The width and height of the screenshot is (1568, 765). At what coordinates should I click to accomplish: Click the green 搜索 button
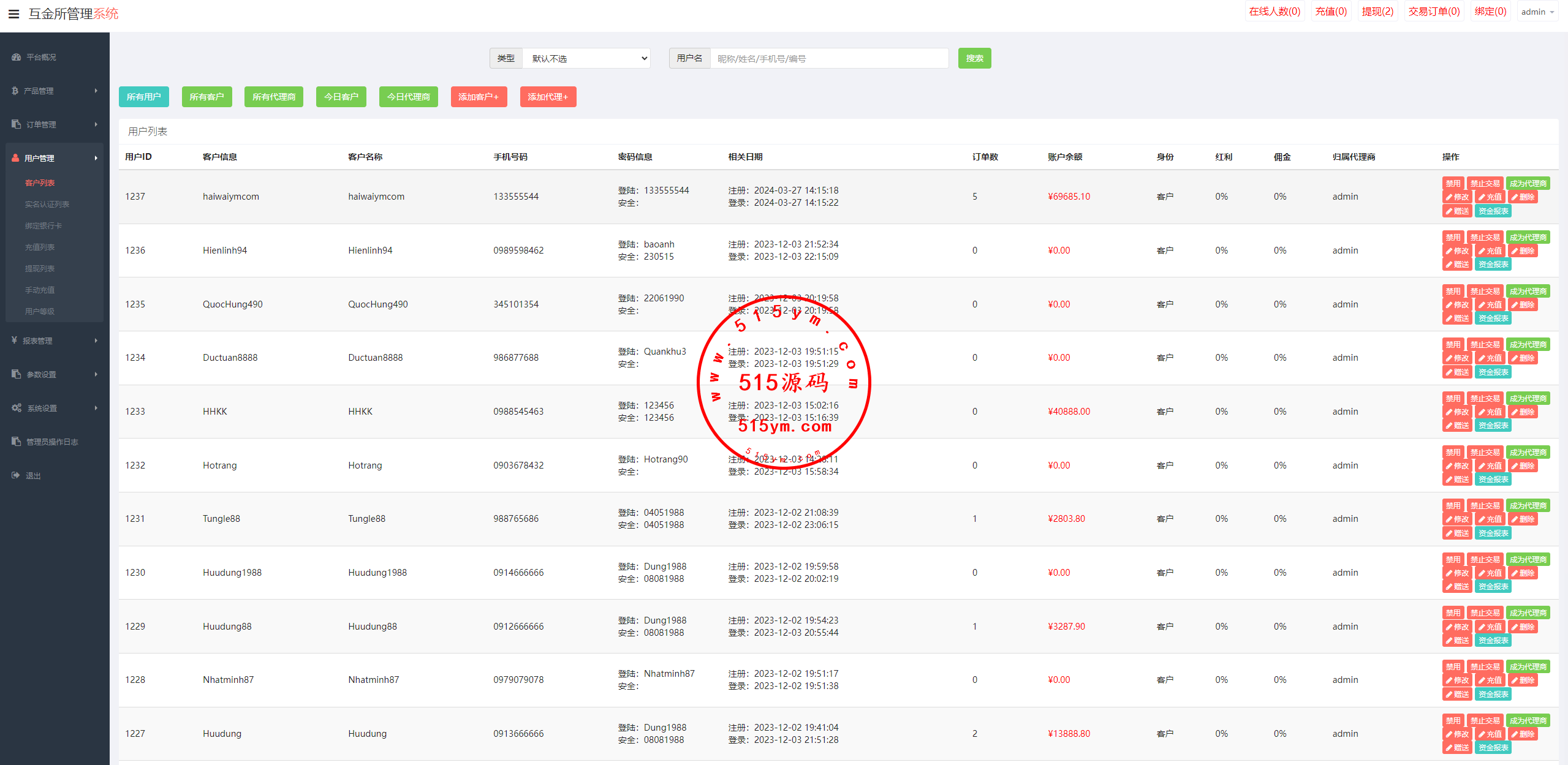tap(974, 58)
